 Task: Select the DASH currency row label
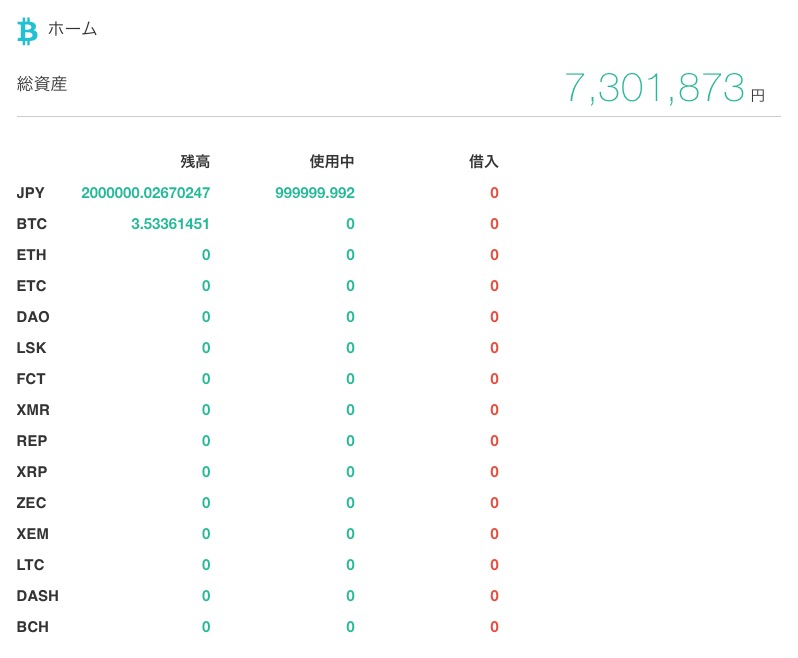click(x=38, y=596)
